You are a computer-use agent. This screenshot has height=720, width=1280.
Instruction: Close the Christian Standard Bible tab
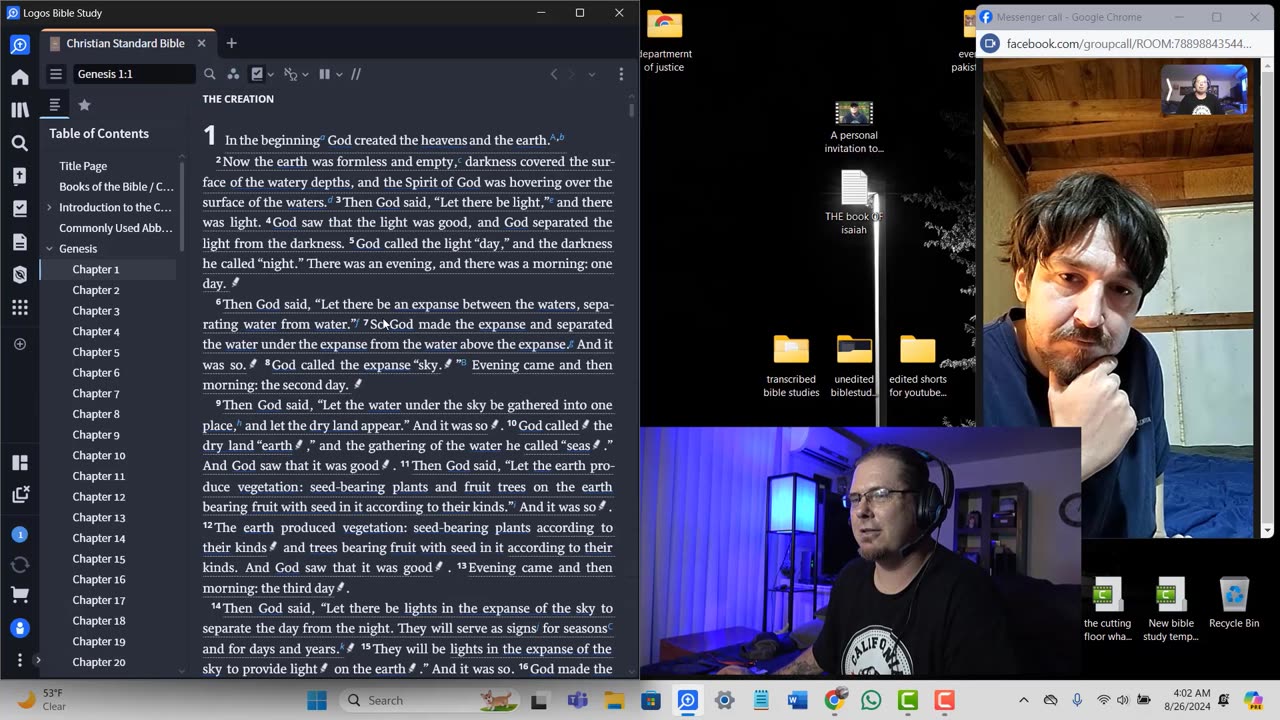click(201, 44)
